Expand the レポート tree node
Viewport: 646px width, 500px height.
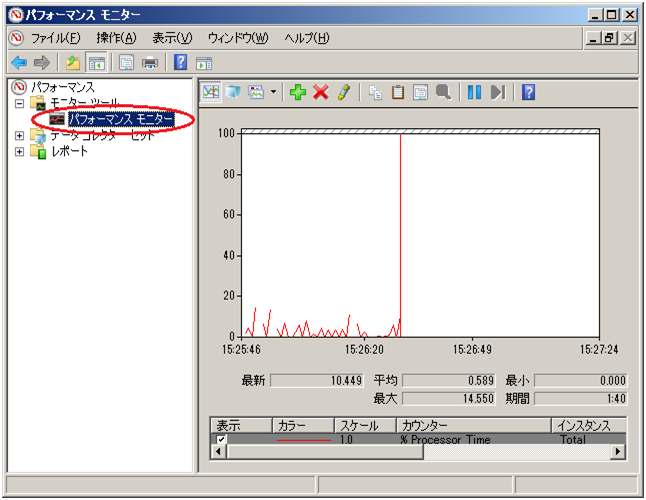click(19, 151)
